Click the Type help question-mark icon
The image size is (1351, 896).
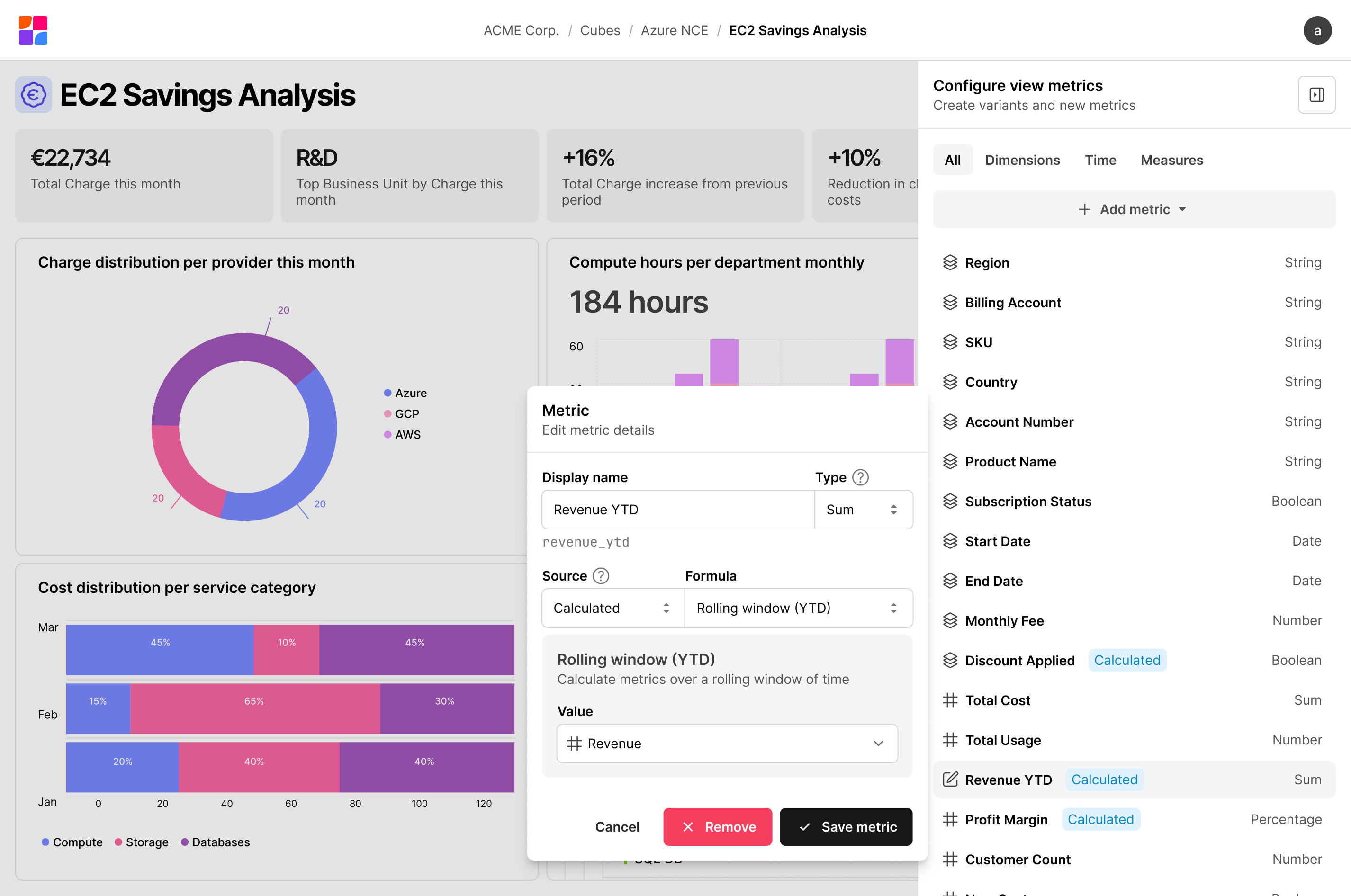[x=860, y=477]
